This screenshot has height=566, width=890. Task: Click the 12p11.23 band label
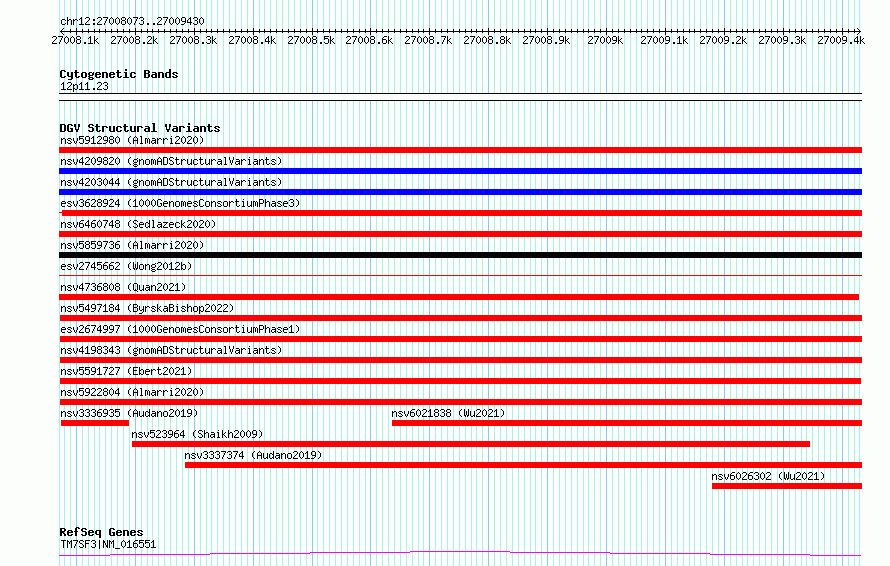84,86
